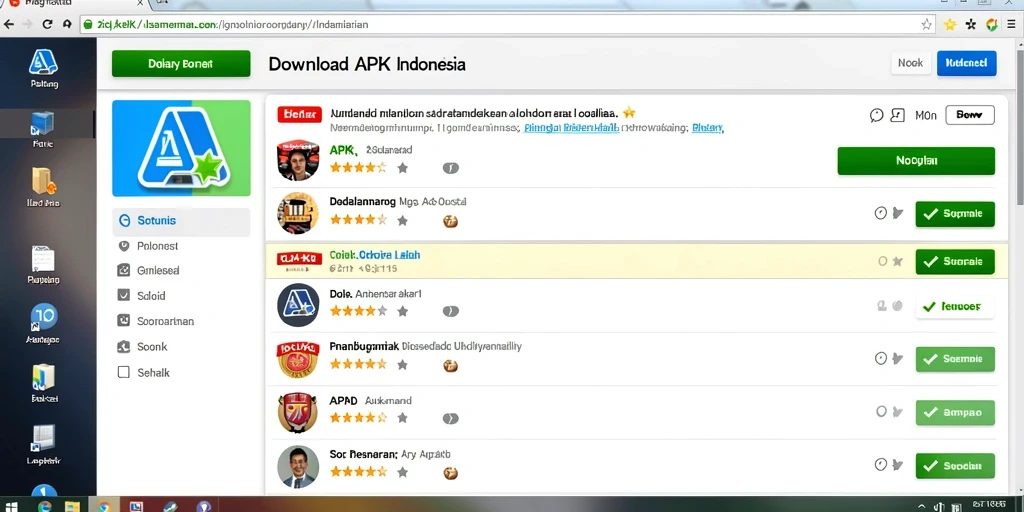Click star icon in highlighted yellow row
The width and height of the screenshot is (1024, 512).
click(898, 261)
